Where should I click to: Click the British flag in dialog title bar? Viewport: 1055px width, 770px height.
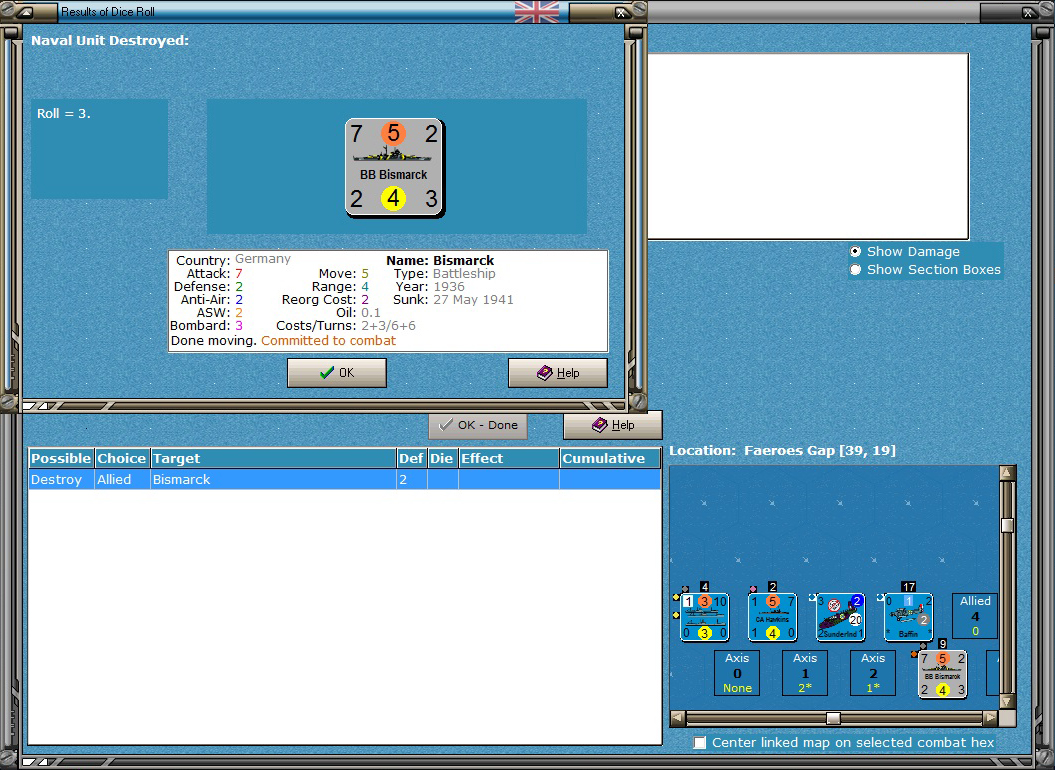[536, 11]
